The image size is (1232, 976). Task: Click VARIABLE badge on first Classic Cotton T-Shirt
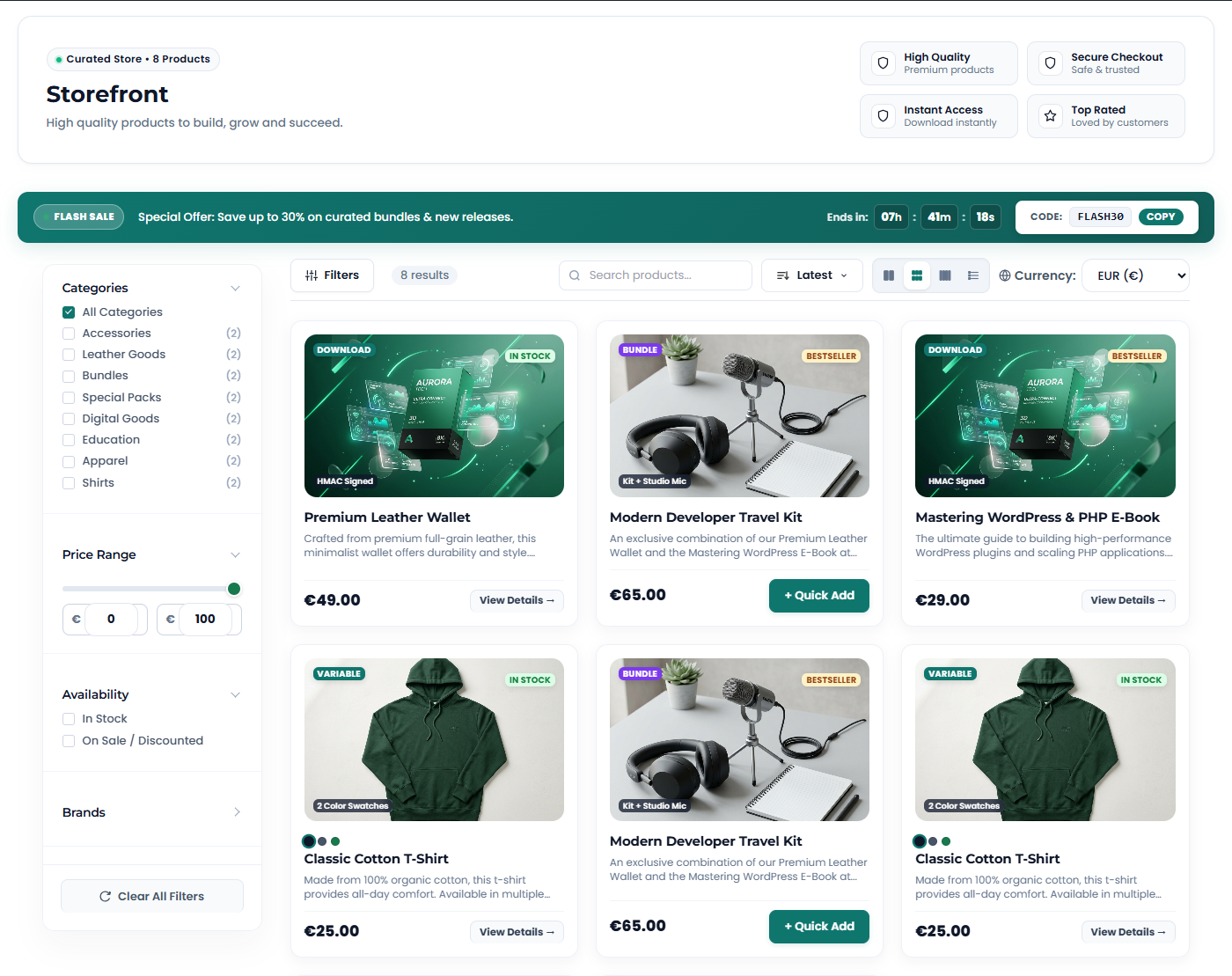point(339,673)
